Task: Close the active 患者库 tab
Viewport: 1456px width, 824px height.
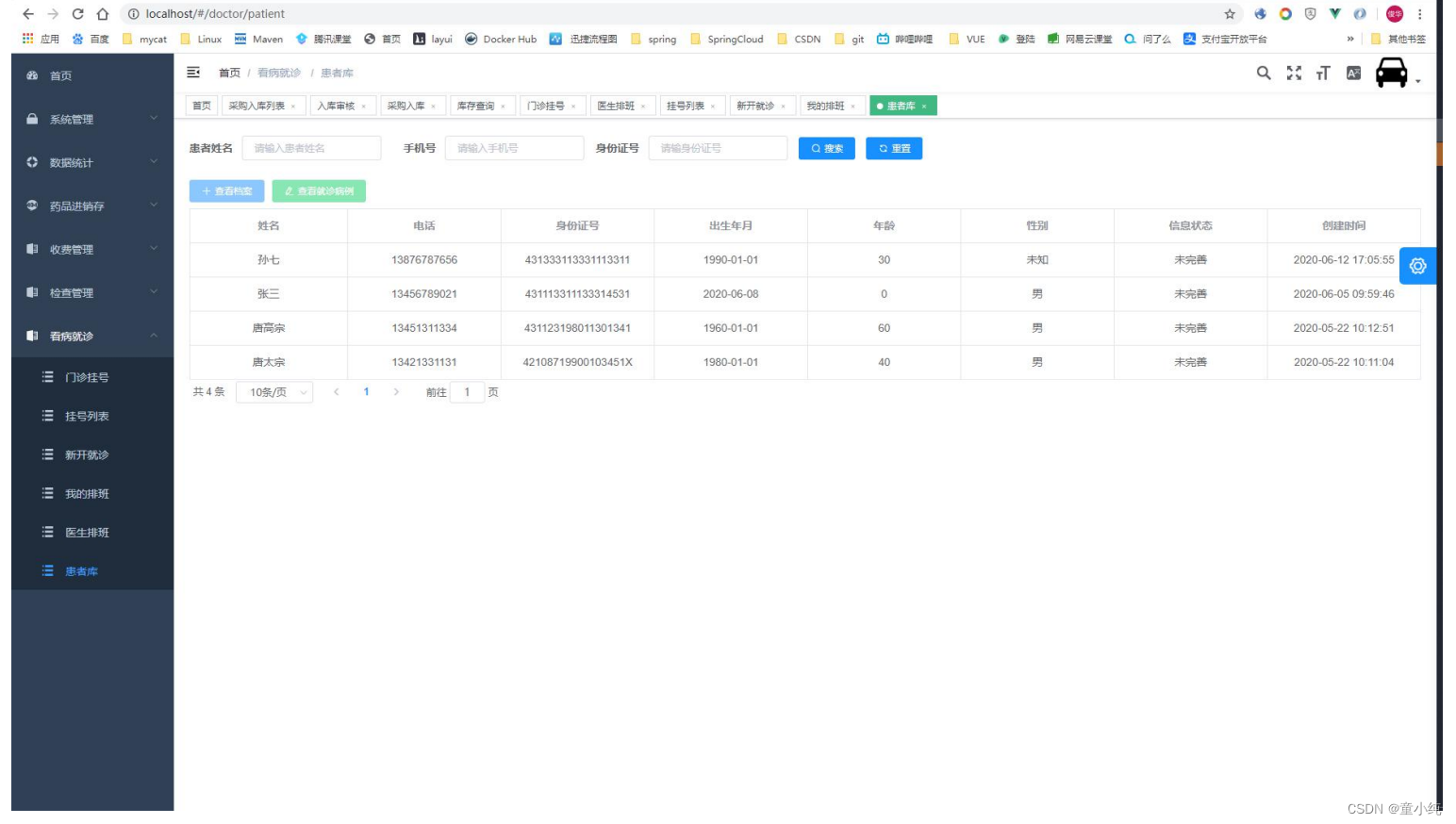Action: pyautogui.click(x=924, y=107)
